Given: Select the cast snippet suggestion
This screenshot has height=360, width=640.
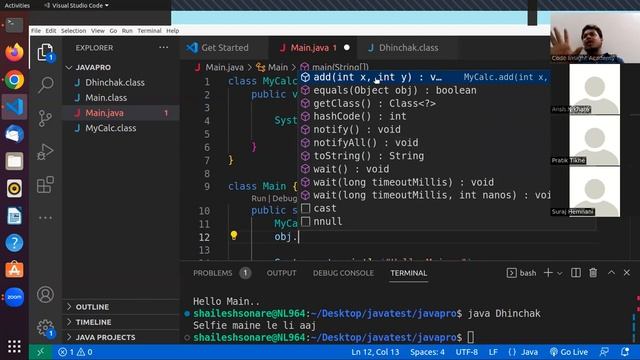Looking at the screenshot, I should coord(424,208).
